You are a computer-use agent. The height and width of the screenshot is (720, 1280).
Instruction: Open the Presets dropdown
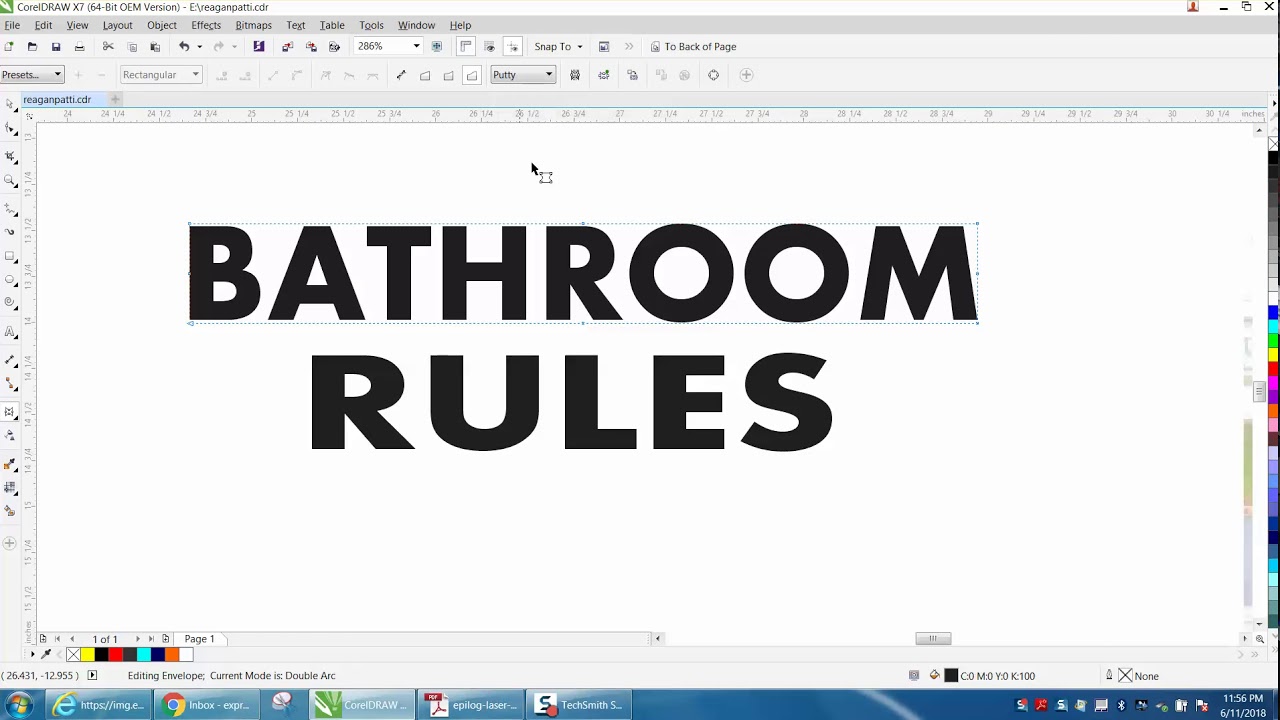(x=31, y=75)
